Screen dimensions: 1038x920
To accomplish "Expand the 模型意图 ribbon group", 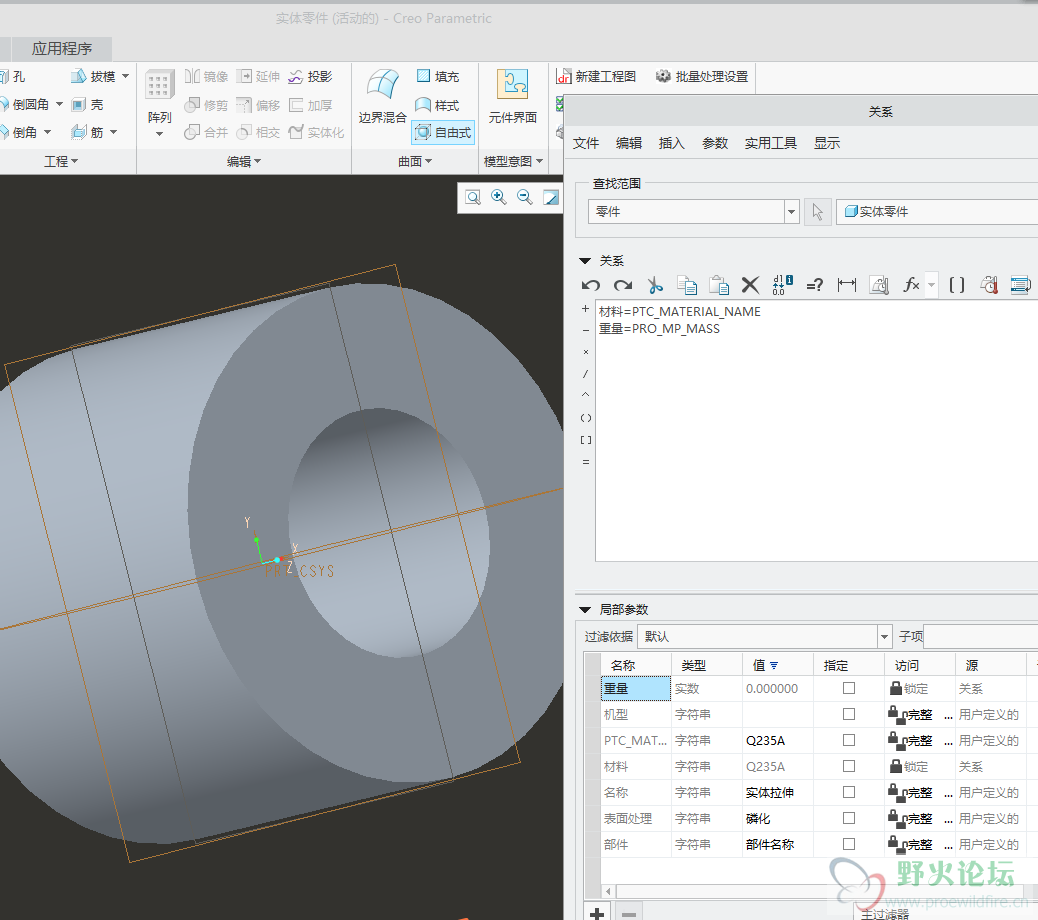I will 513,161.
